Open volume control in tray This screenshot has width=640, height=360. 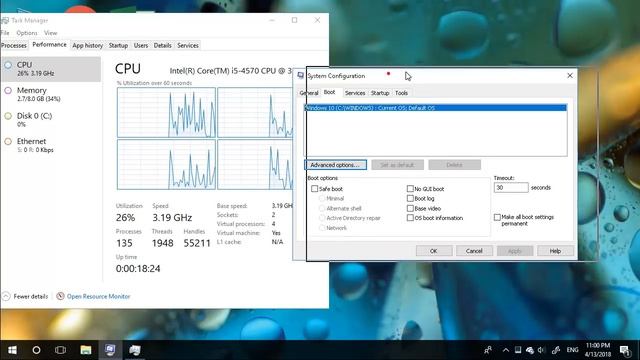click(541, 350)
